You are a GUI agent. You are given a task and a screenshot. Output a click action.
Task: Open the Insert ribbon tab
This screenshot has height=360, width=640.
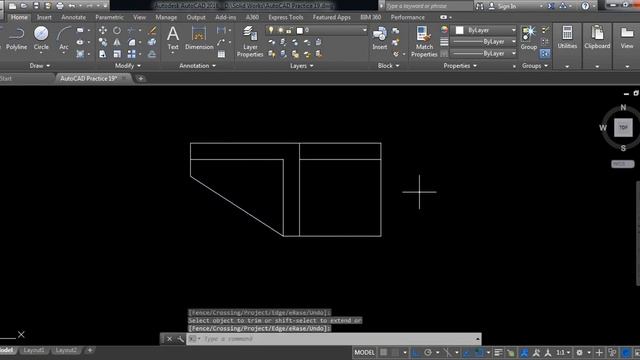pos(44,18)
